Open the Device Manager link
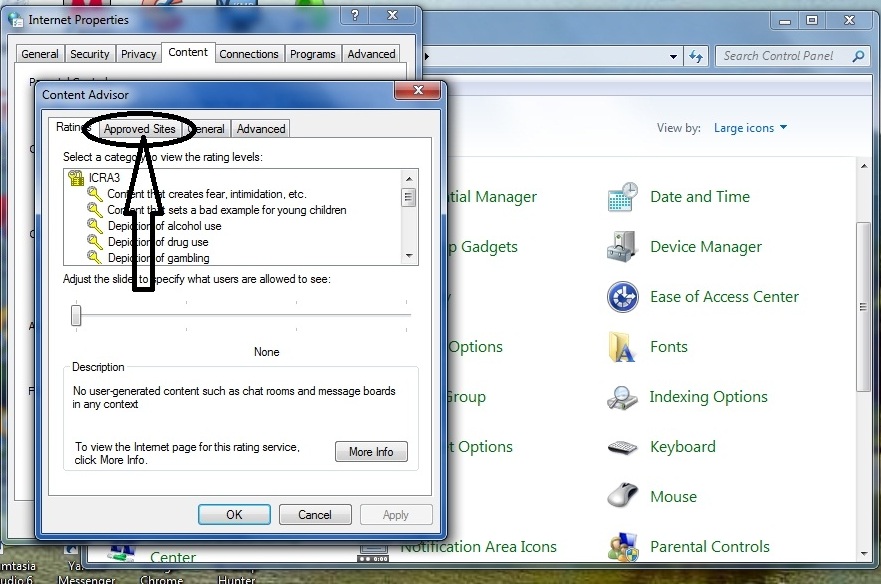This screenshot has height=584, width=881. pos(706,247)
